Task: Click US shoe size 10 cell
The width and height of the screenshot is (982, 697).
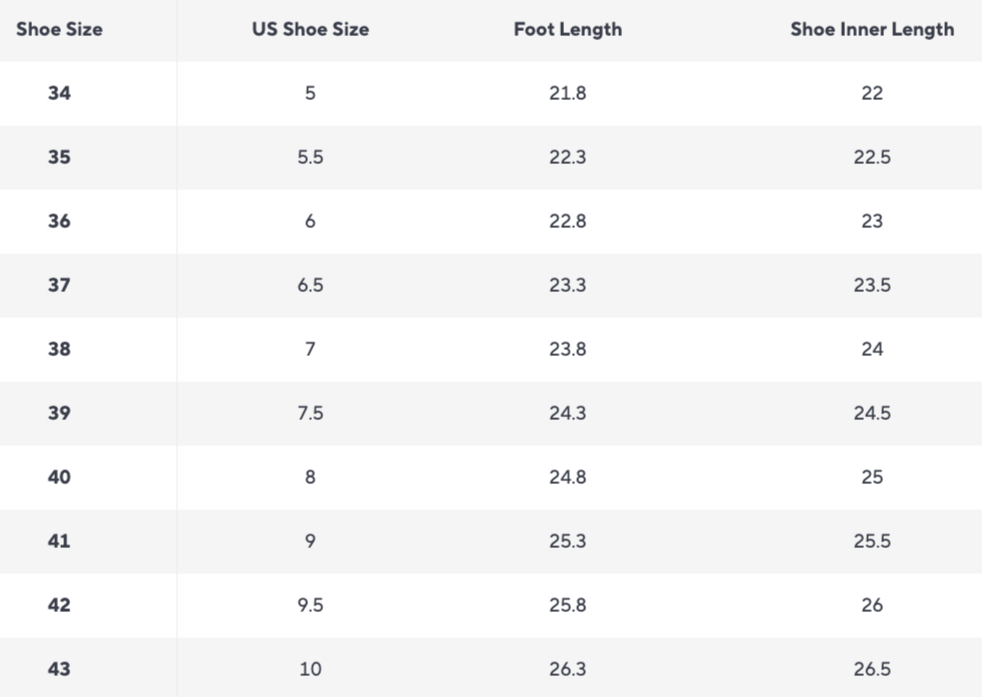Action: pyautogui.click(x=310, y=669)
